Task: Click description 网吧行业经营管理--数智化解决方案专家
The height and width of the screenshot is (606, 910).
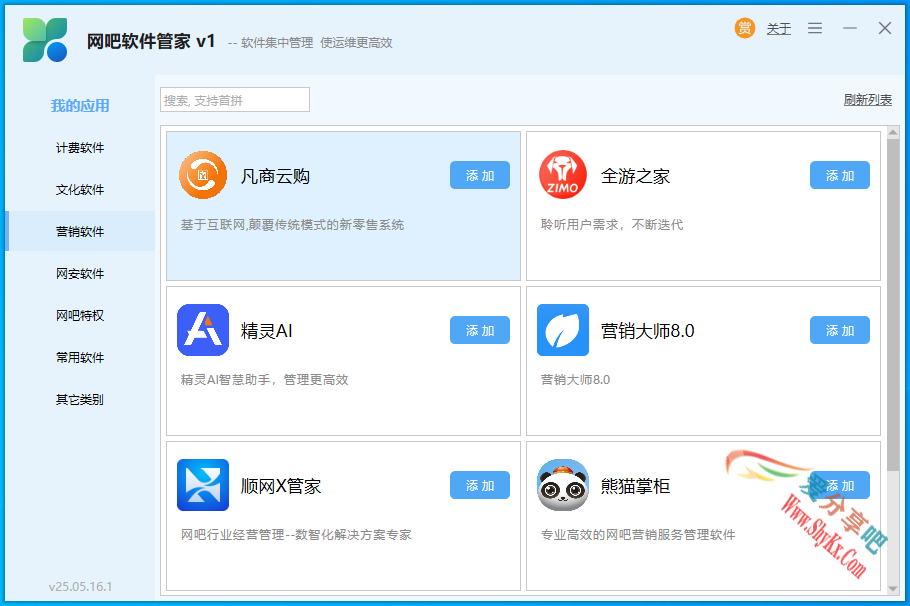Action: coord(296,535)
